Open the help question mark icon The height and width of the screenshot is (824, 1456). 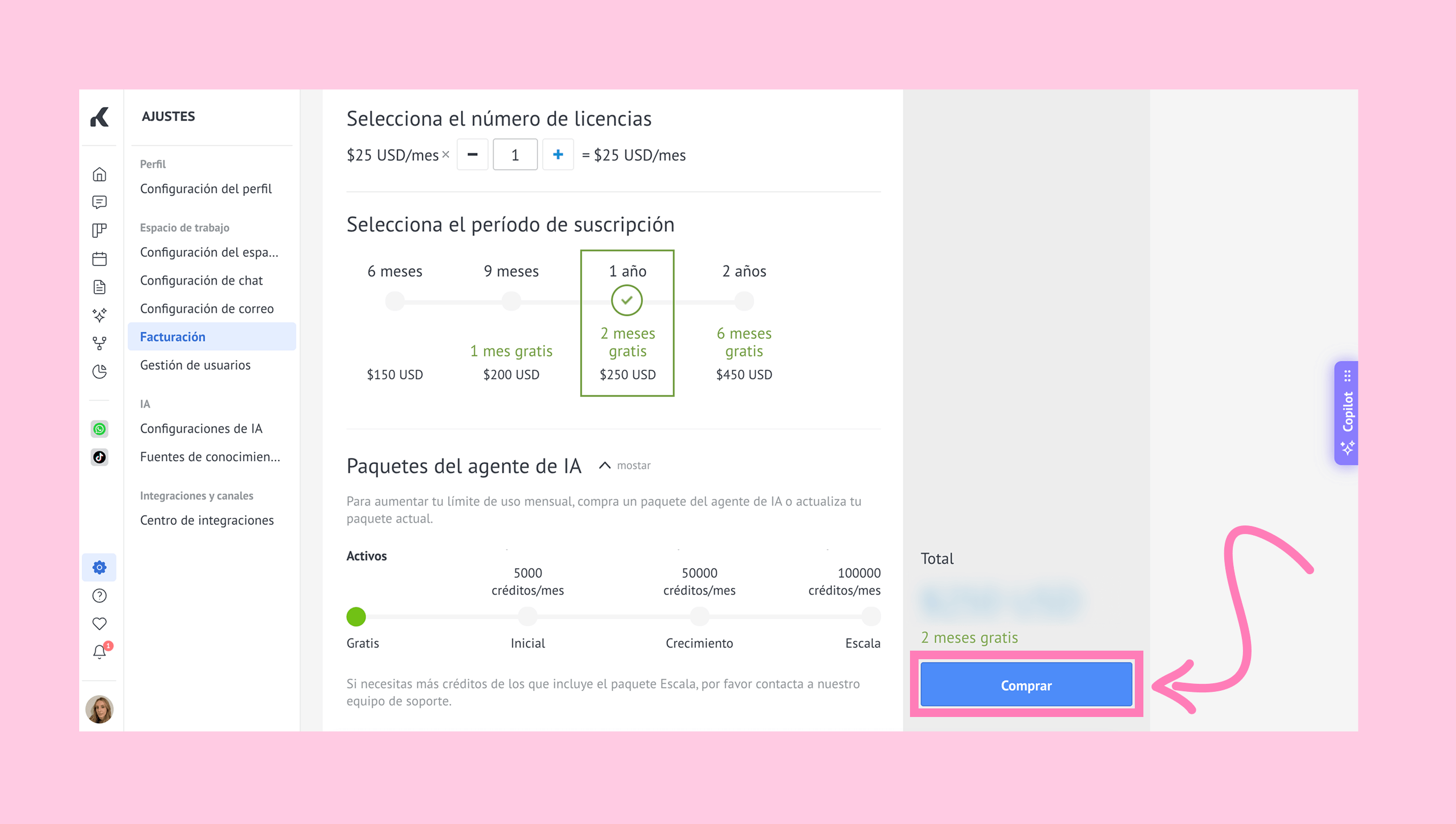100,596
